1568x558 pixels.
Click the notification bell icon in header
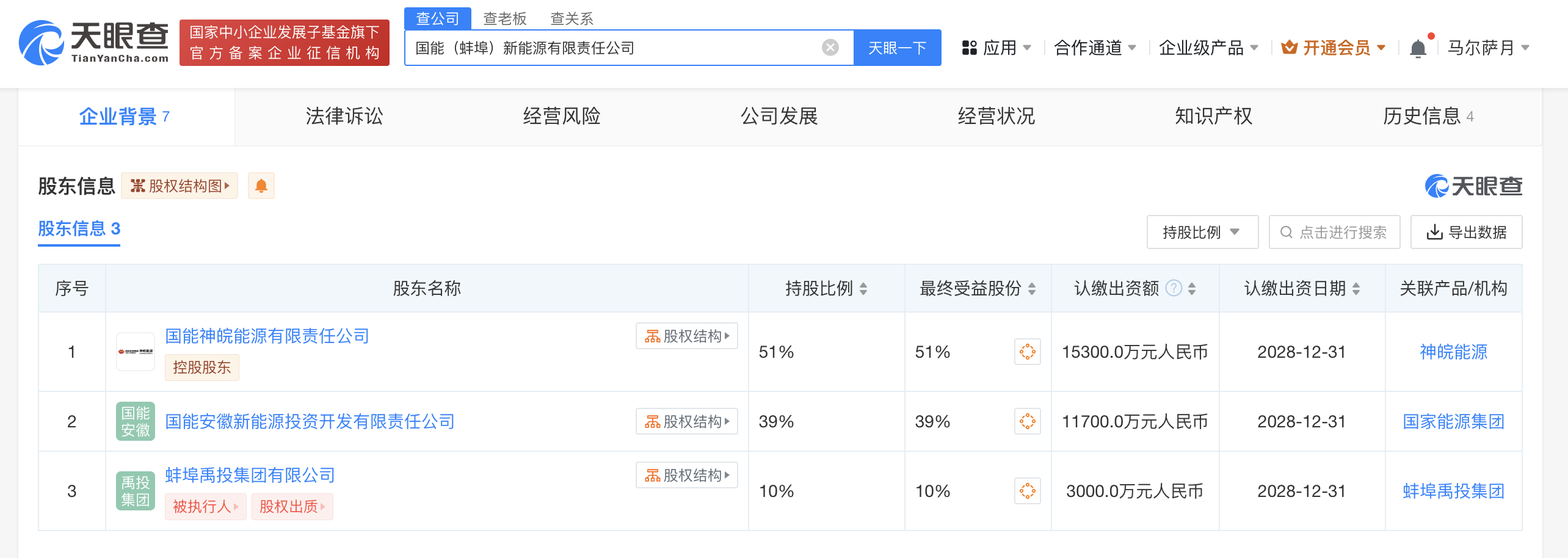click(x=1418, y=48)
